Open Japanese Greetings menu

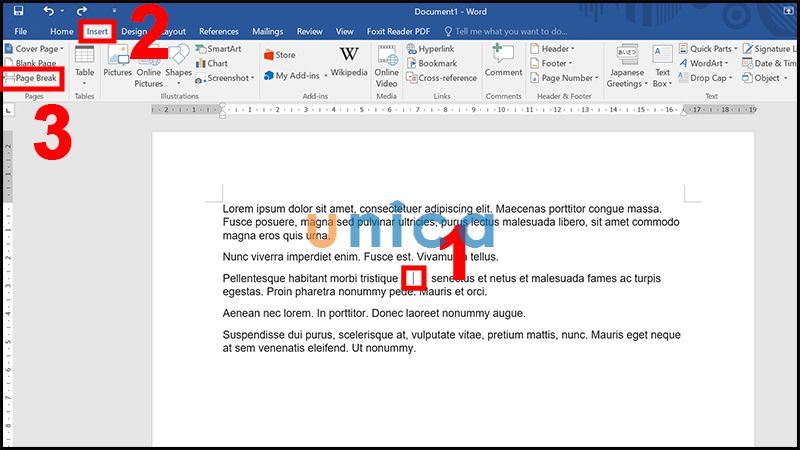[627, 66]
